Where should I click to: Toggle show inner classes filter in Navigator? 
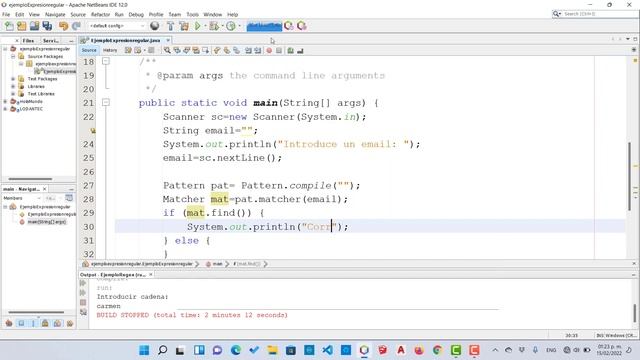pyautogui.click(x=58, y=324)
